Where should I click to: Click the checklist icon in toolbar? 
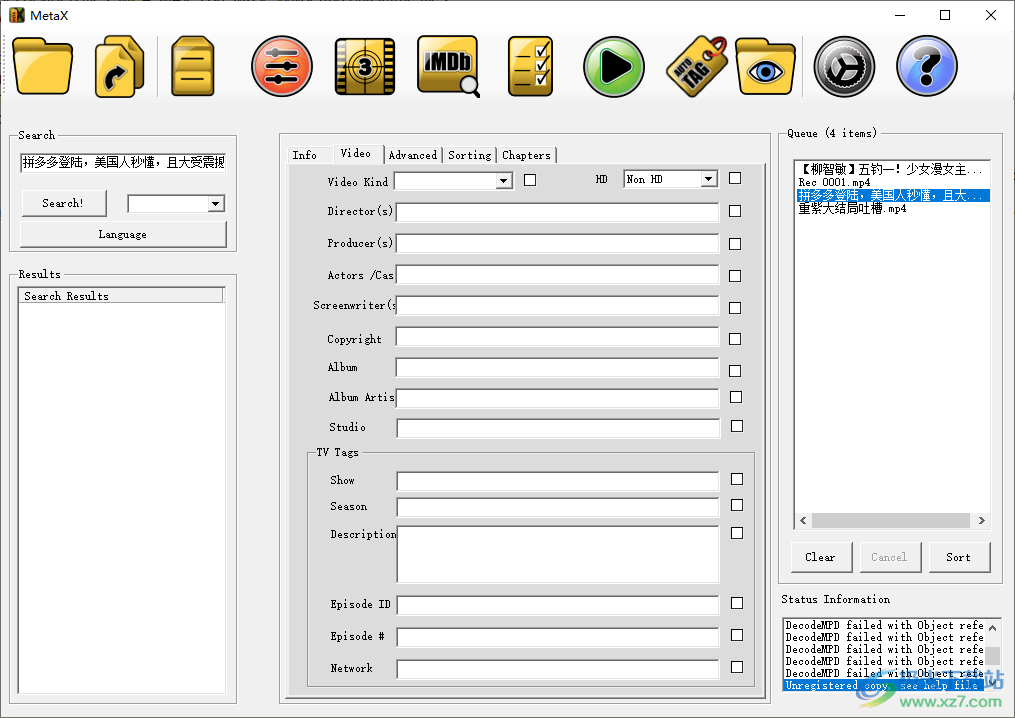click(x=530, y=66)
